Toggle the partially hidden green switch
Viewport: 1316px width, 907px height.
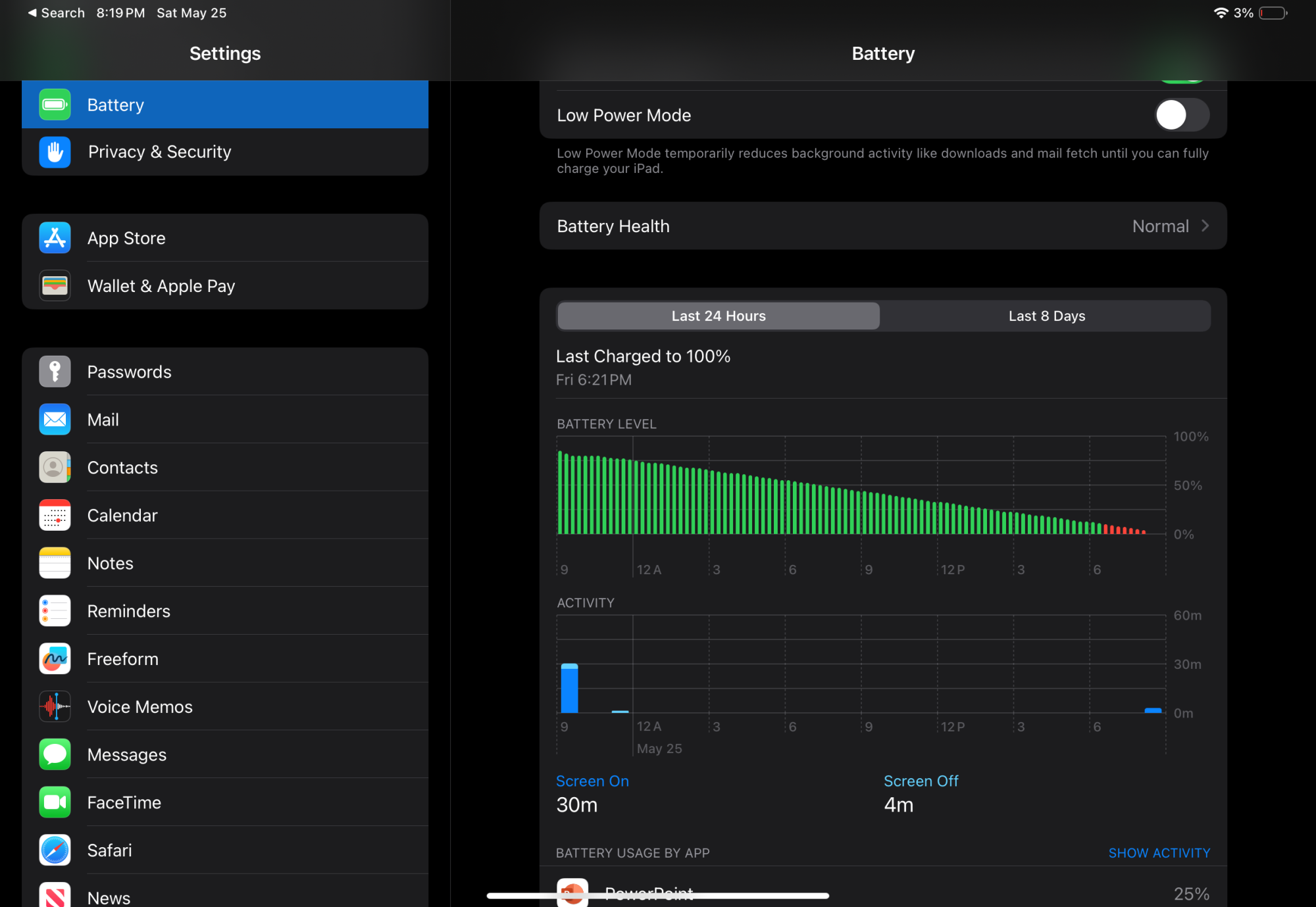coord(1181,82)
